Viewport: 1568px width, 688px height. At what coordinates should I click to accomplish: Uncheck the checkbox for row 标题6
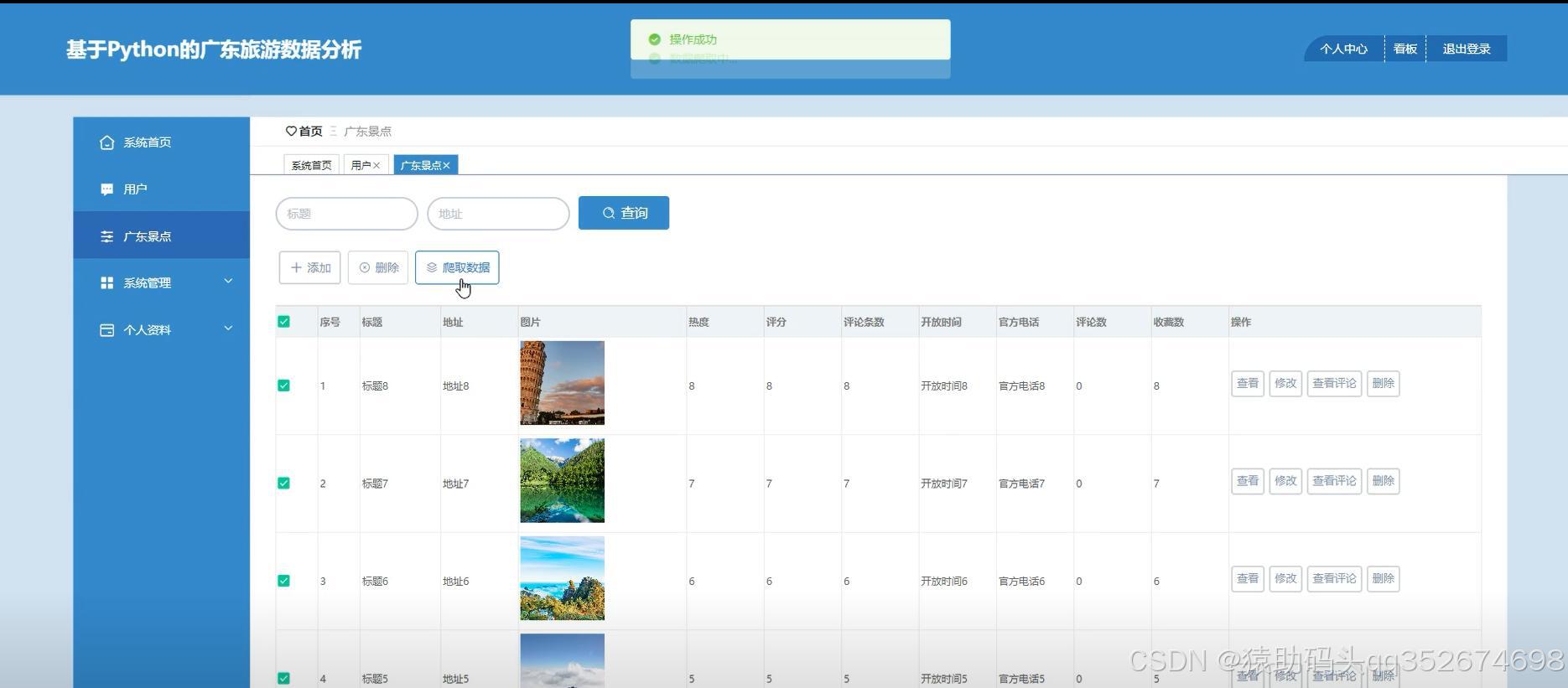tap(283, 581)
